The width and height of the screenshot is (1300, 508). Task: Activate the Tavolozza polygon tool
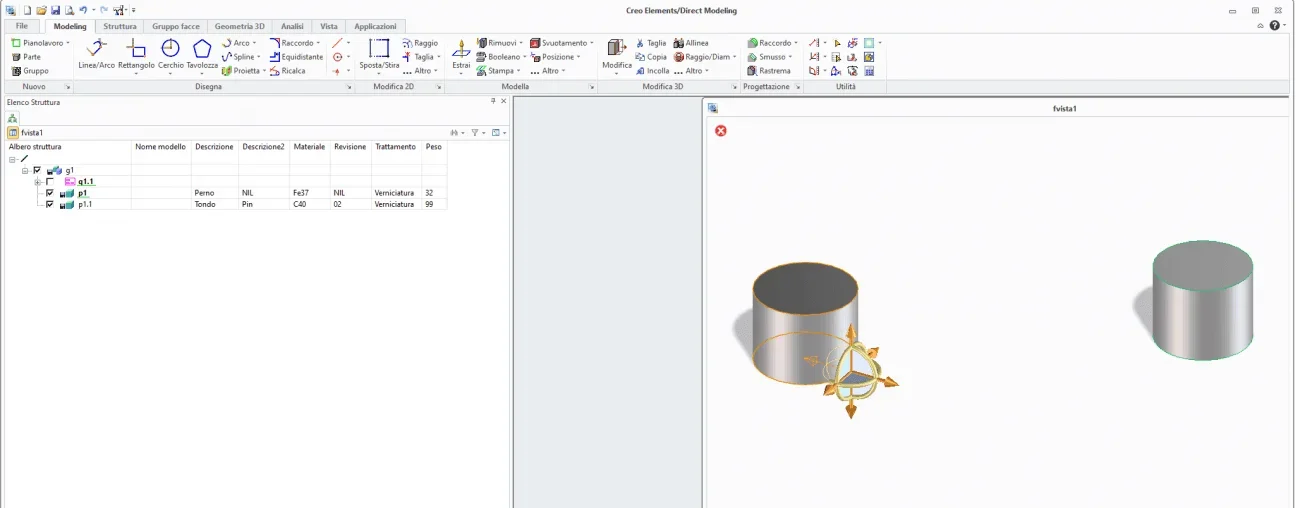(x=202, y=54)
